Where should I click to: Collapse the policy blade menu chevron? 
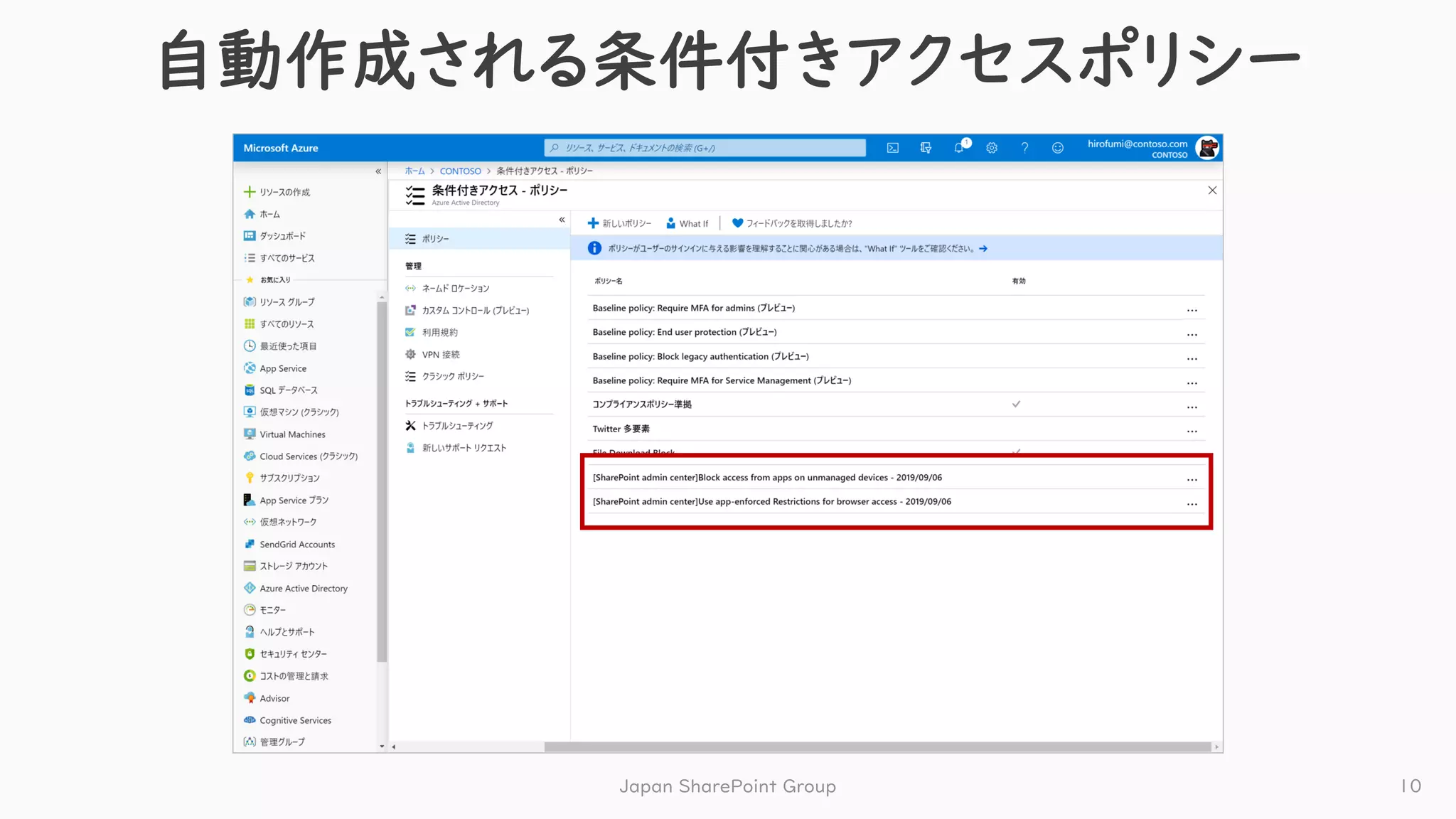pos(562,220)
